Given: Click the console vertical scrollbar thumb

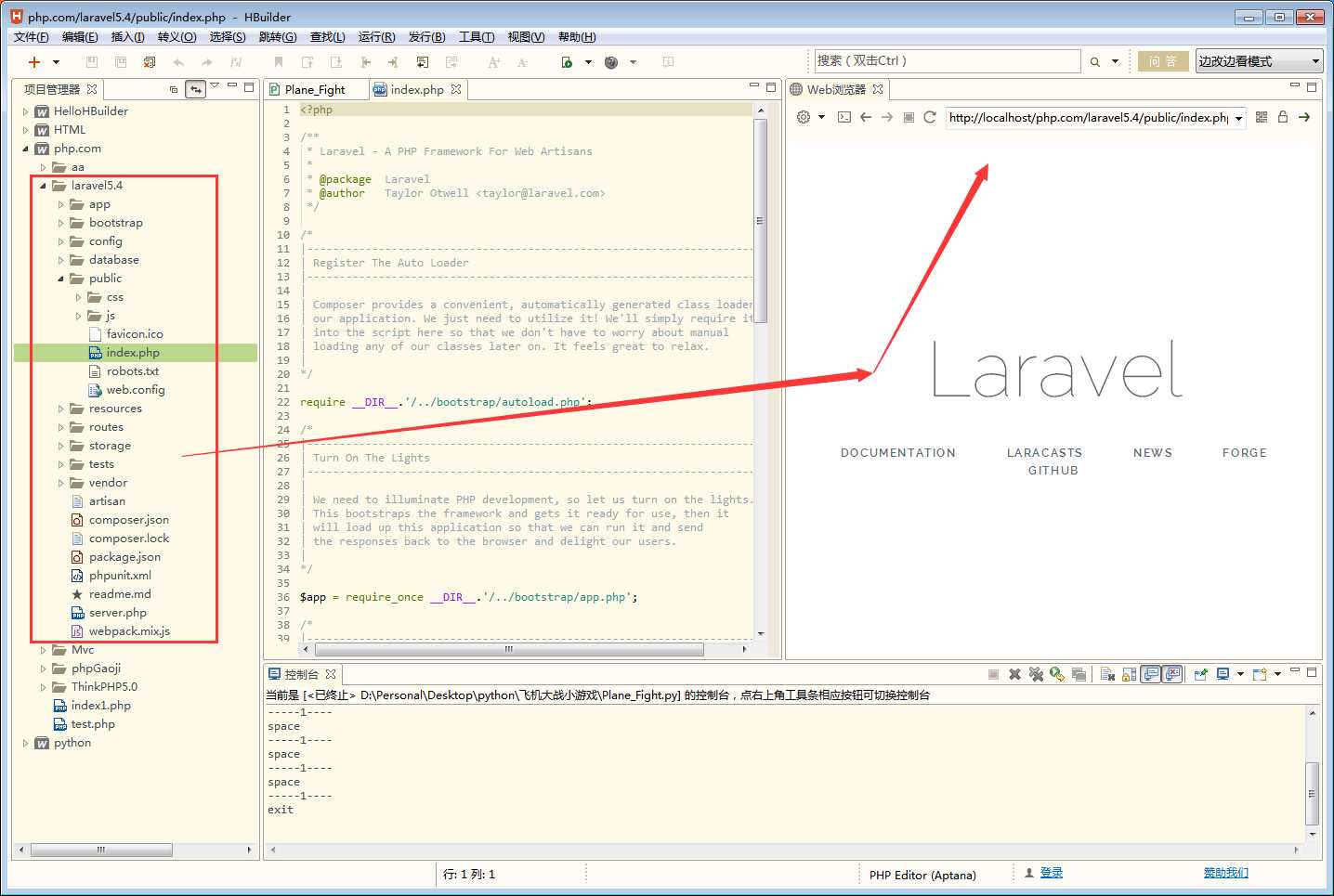Looking at the screenshot, I should click(1313, 794).
